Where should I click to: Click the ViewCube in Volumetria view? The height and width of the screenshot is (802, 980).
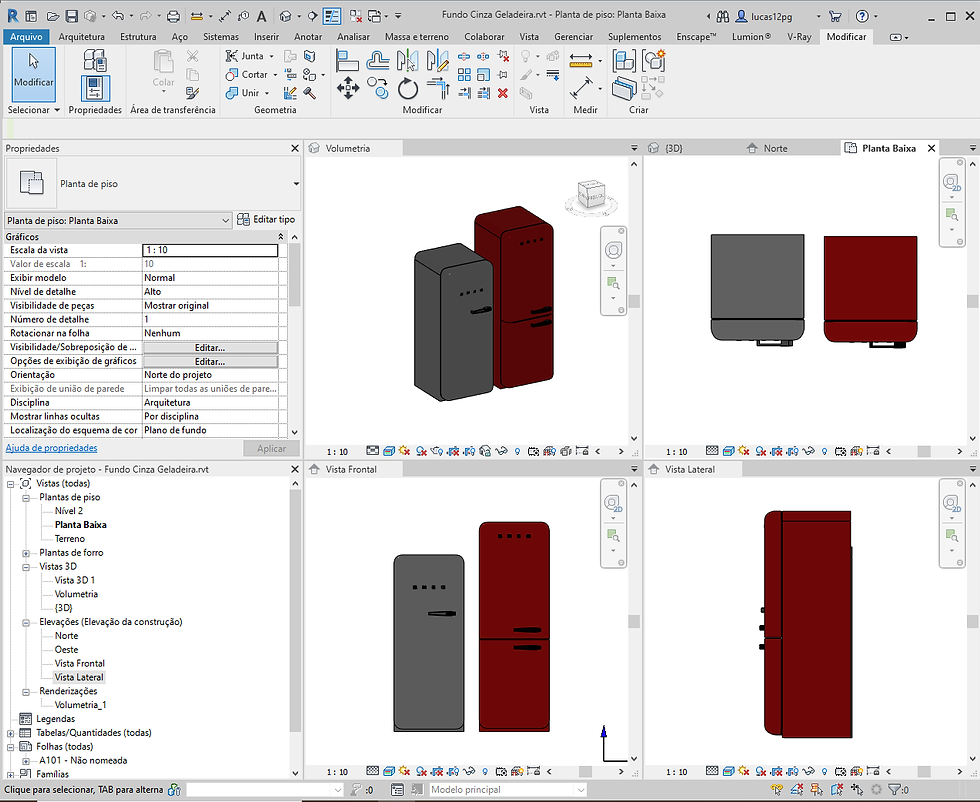(x=591, y=196)
